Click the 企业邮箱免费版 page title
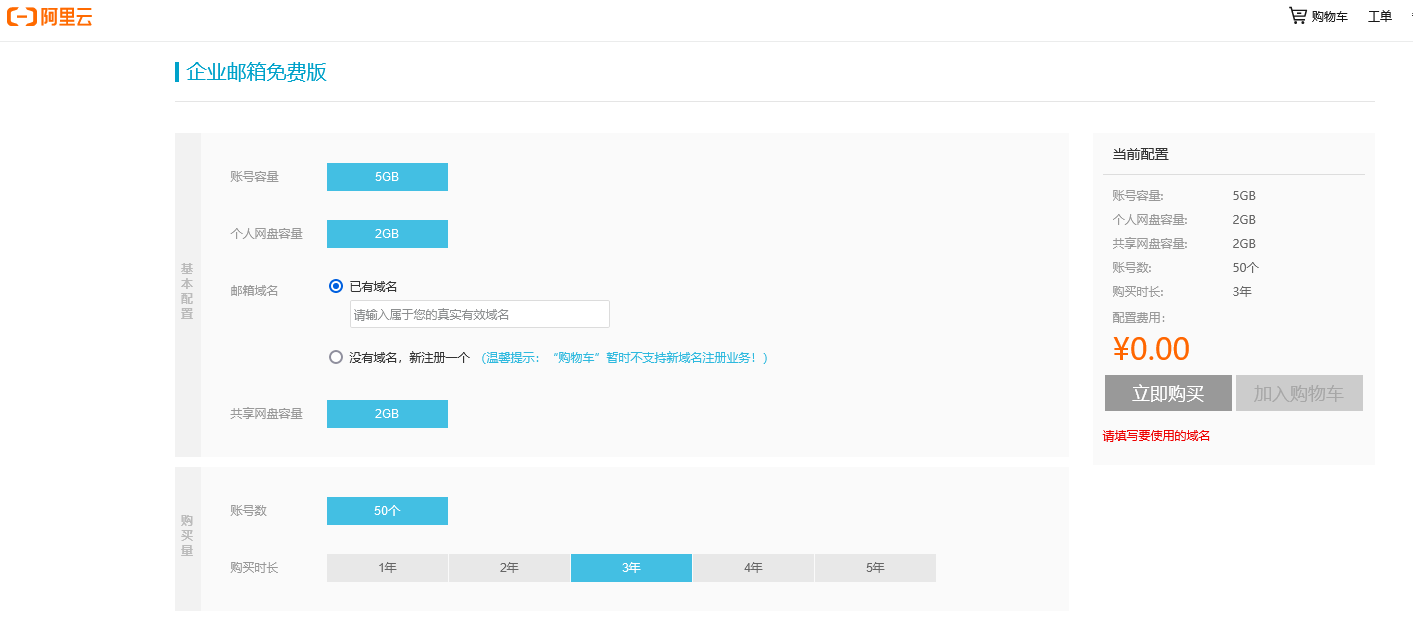The height and width of the screenshot is (639, 1413). point(256,72)
